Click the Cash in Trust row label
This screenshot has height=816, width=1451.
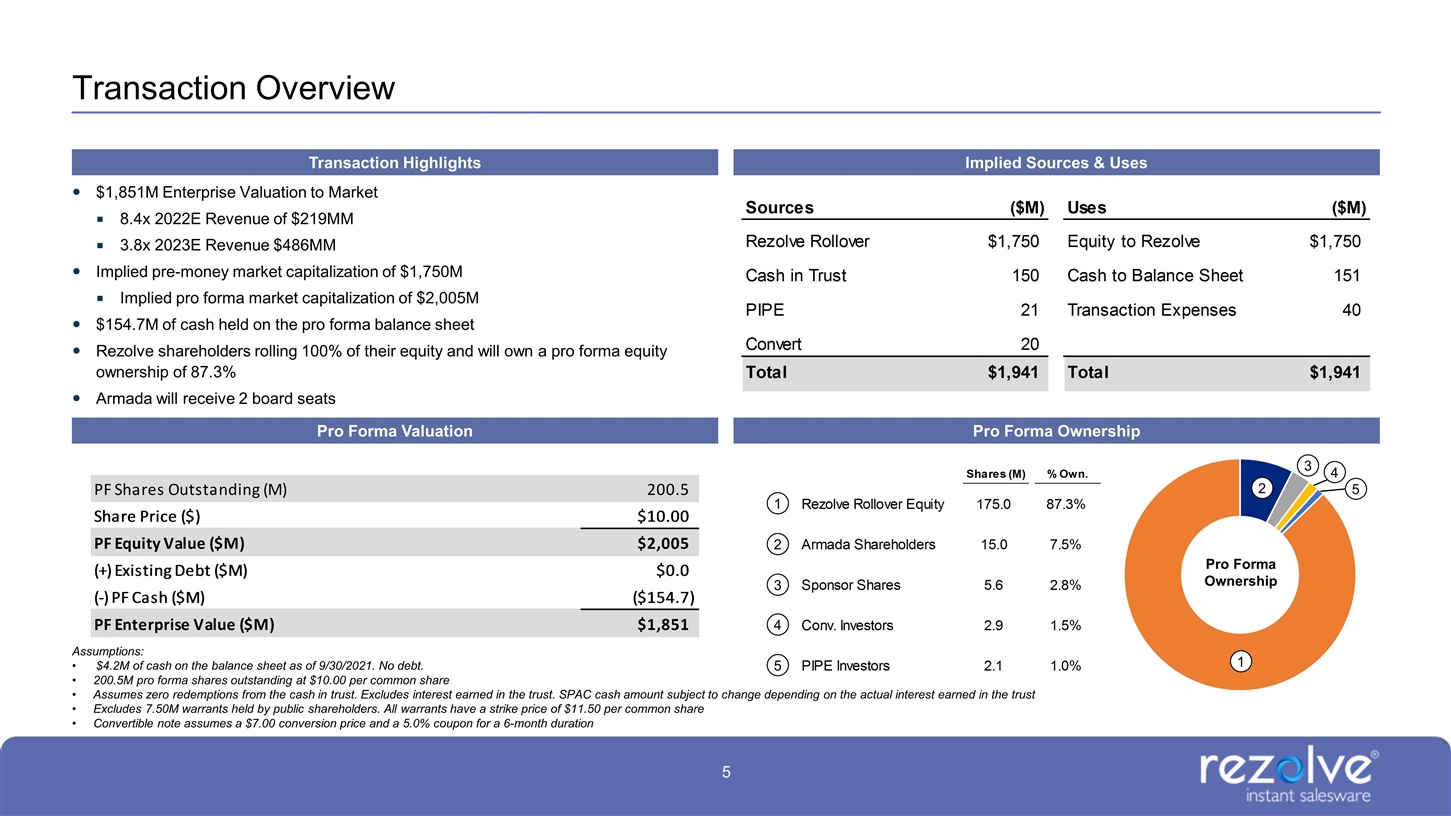(x=796, y=276)
